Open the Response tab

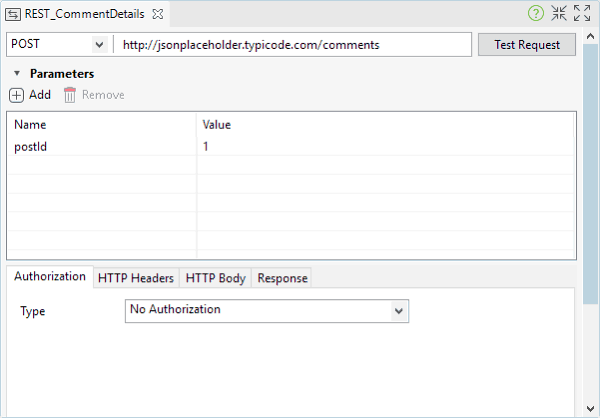click(282, 278)
